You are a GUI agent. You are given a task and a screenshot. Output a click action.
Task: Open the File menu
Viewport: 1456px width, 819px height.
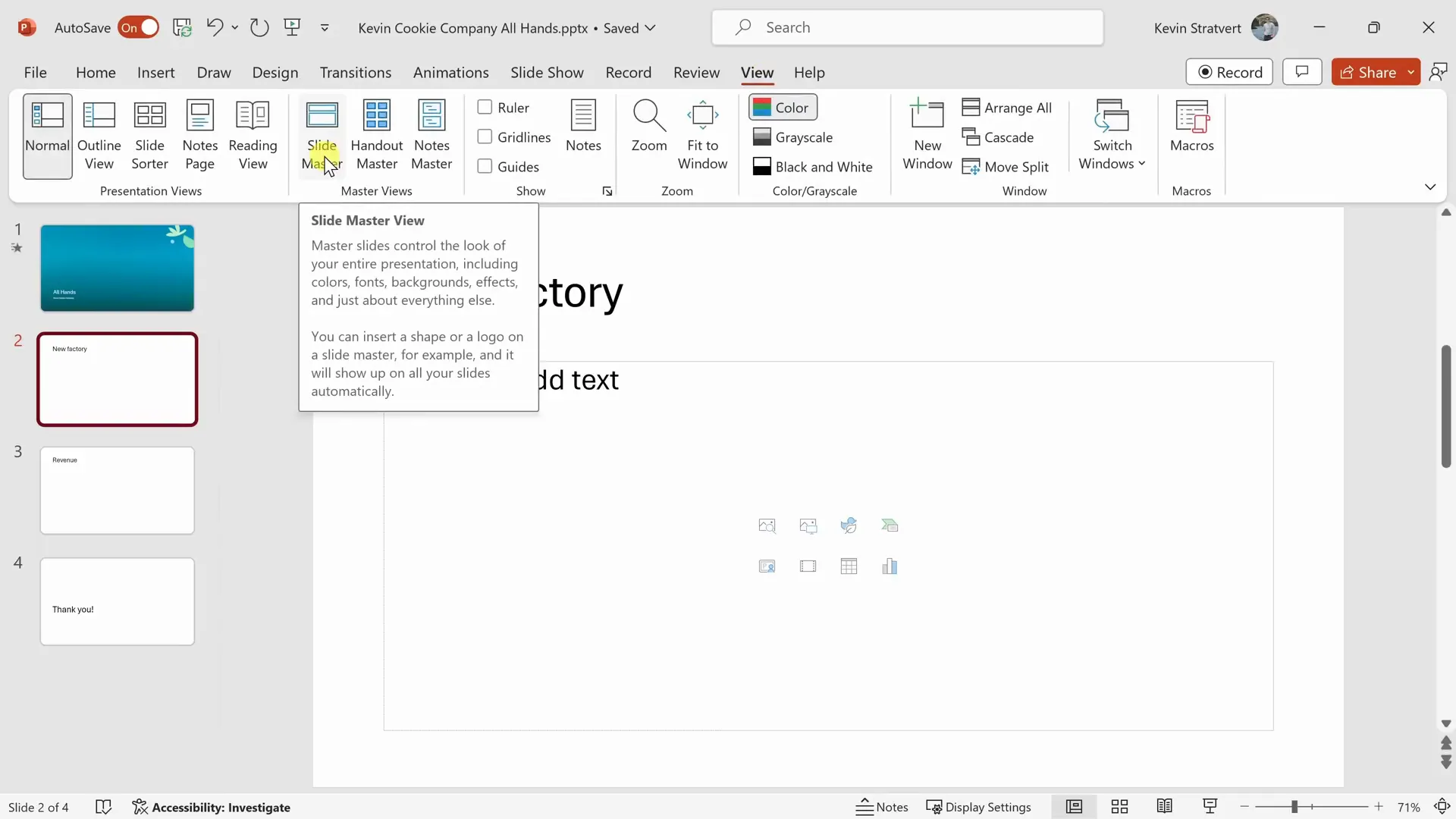[35, 72]
